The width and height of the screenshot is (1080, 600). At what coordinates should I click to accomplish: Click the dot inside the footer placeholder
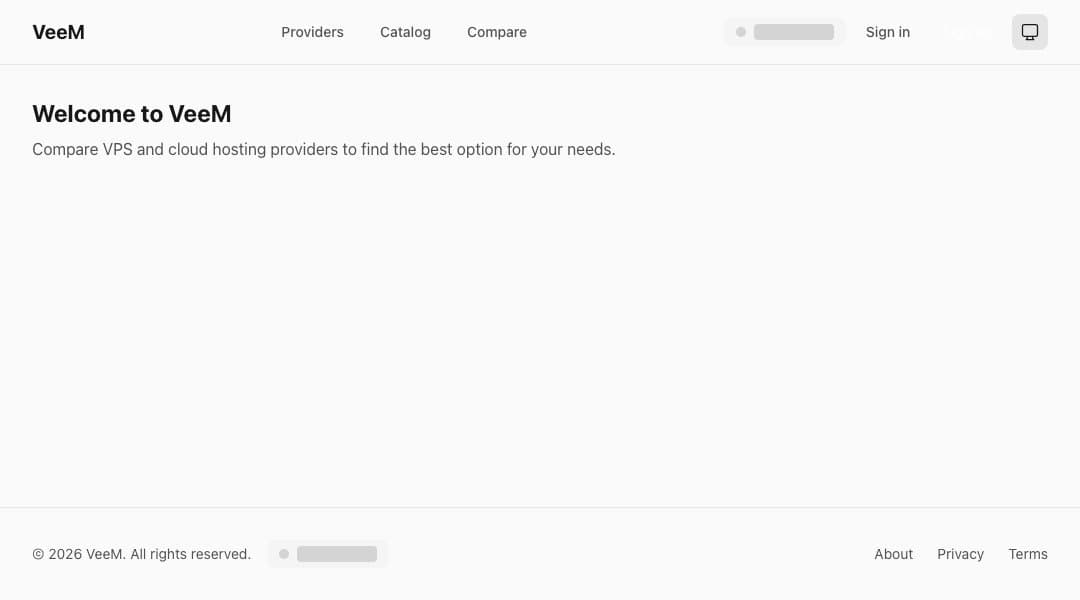point(284,553)
